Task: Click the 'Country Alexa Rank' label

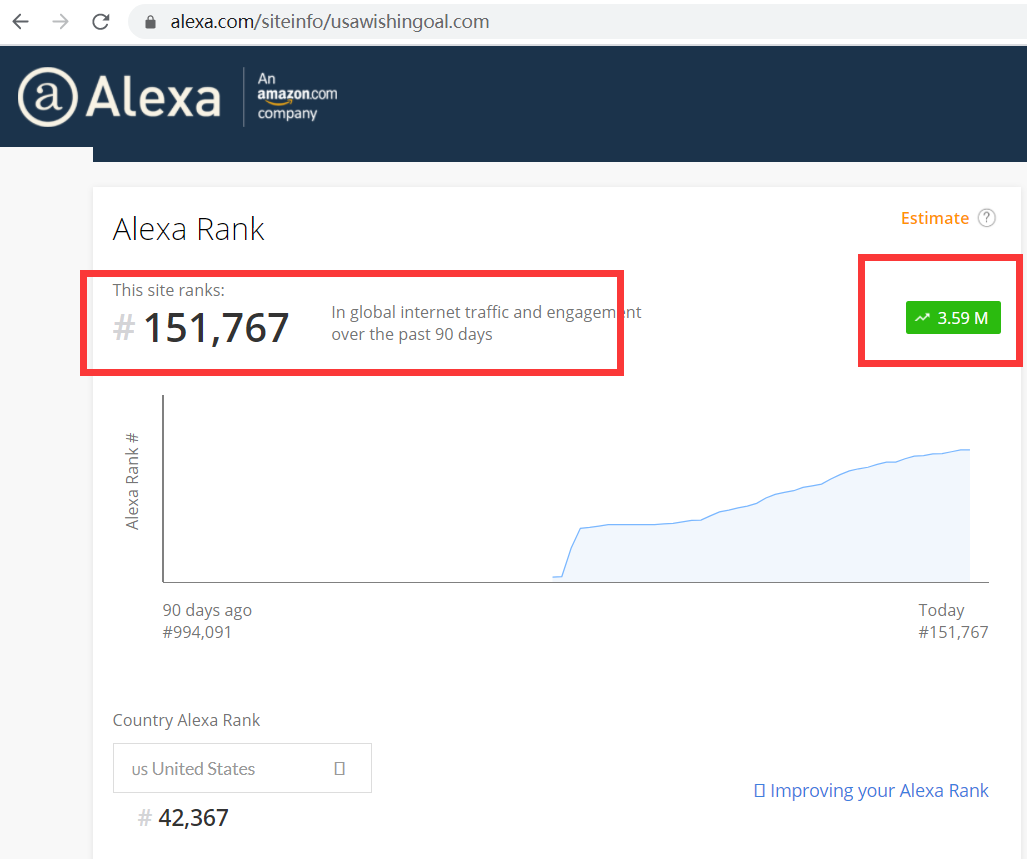Action: click(186, 720)
